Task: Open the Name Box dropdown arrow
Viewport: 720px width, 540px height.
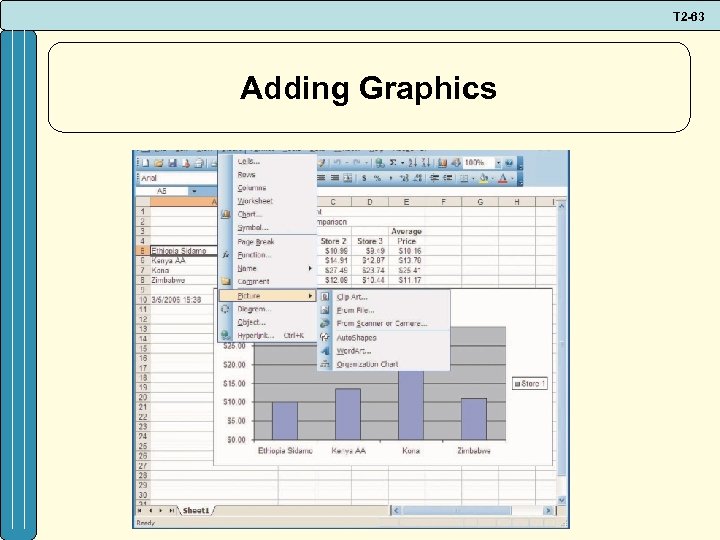Action: tap(194, 191)
